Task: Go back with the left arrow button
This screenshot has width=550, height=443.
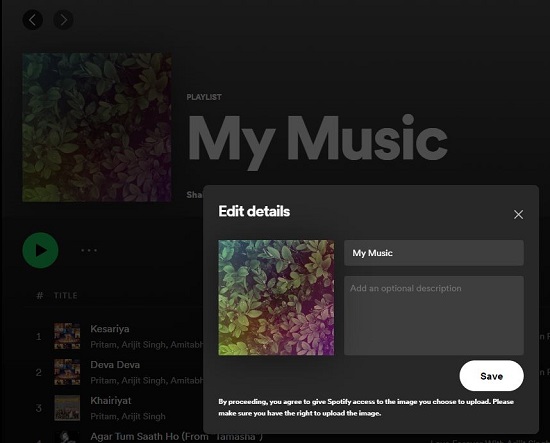Action: click(33, 20)
